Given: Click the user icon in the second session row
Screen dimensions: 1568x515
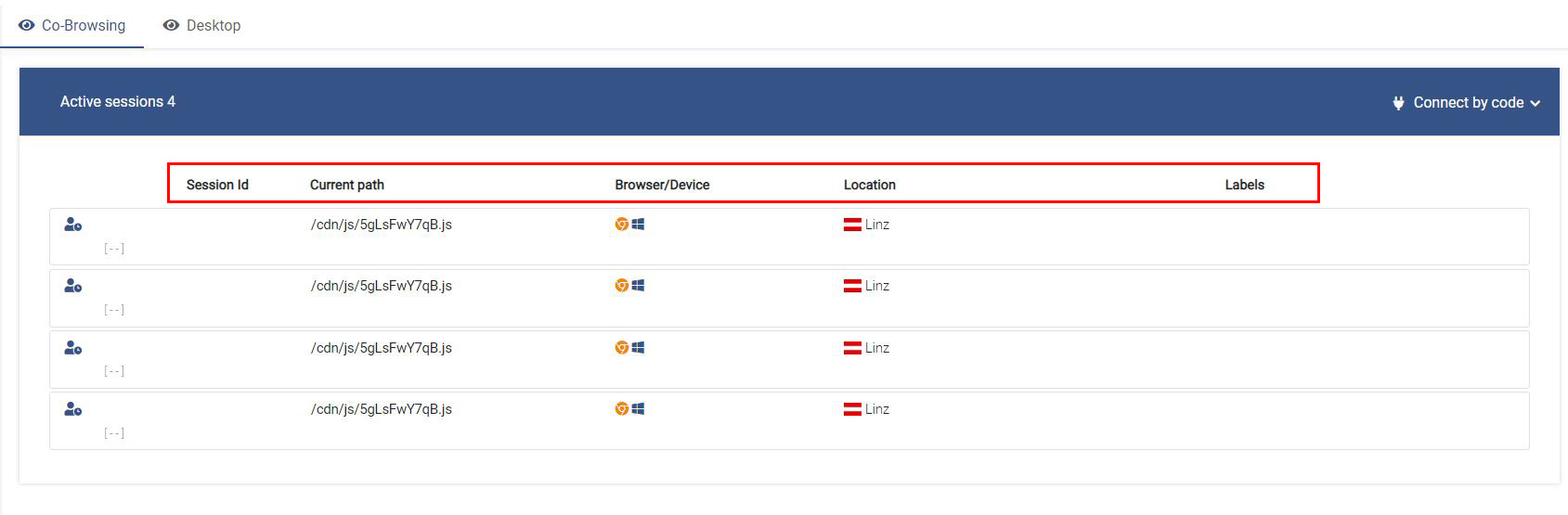Looking at the screenshot, I should click(x=72, y=286).
